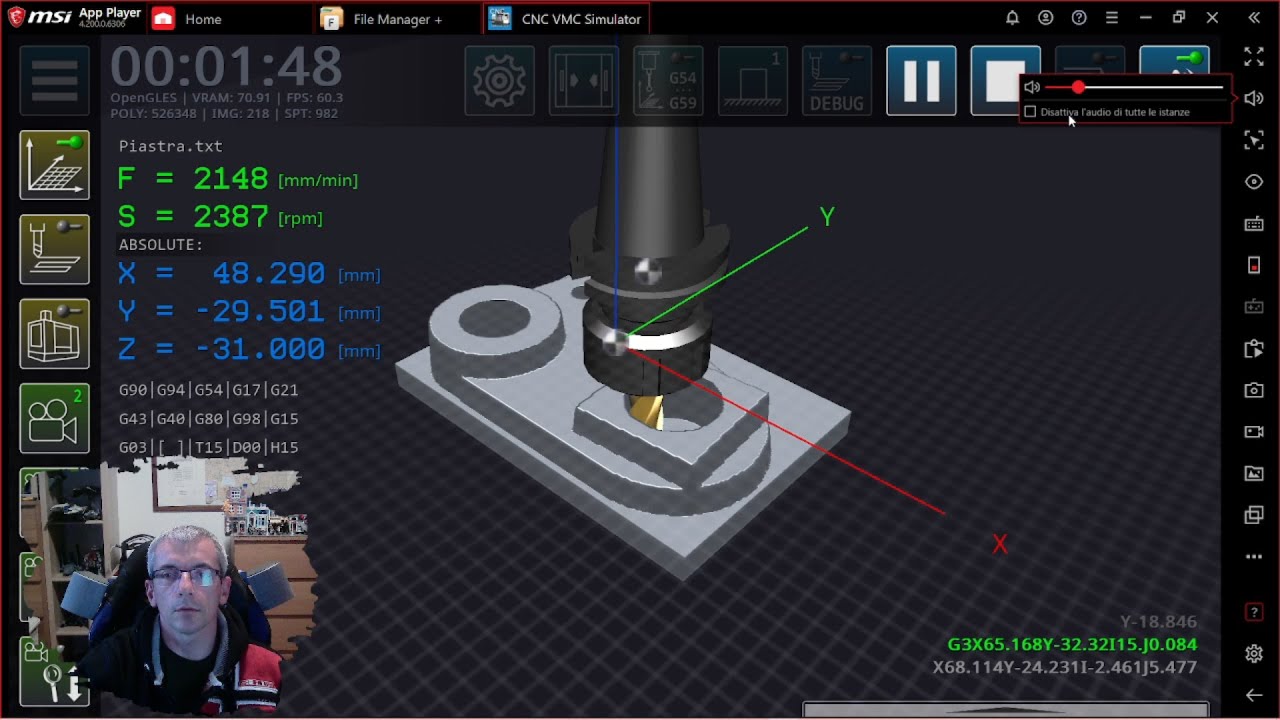The image size is (1280, 720).
Task: Open the multi-instance manager icon
Action: [x=1254, y=515]
